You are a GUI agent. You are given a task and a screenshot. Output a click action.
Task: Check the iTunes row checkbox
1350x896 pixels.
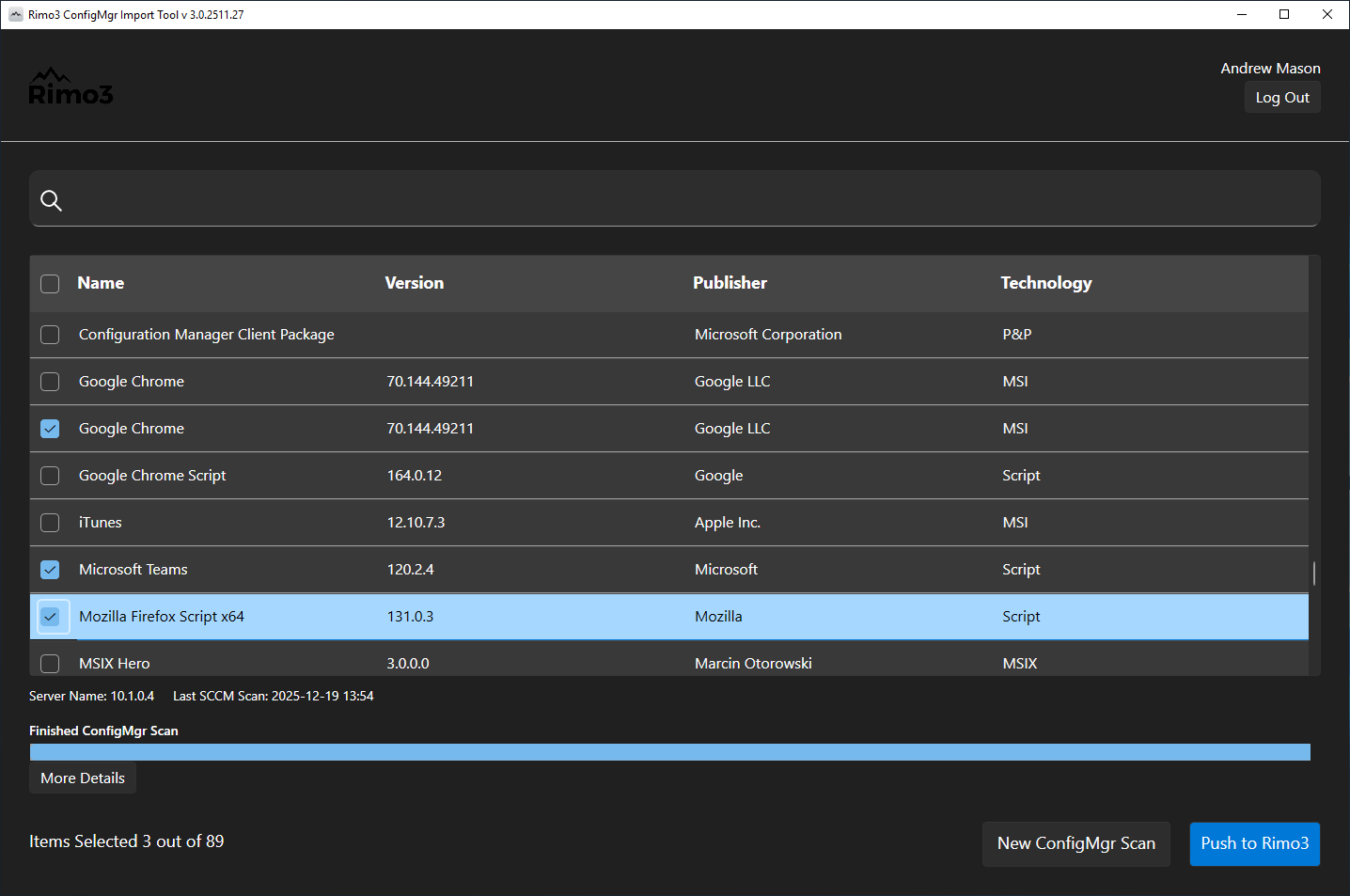click(50, 523)
